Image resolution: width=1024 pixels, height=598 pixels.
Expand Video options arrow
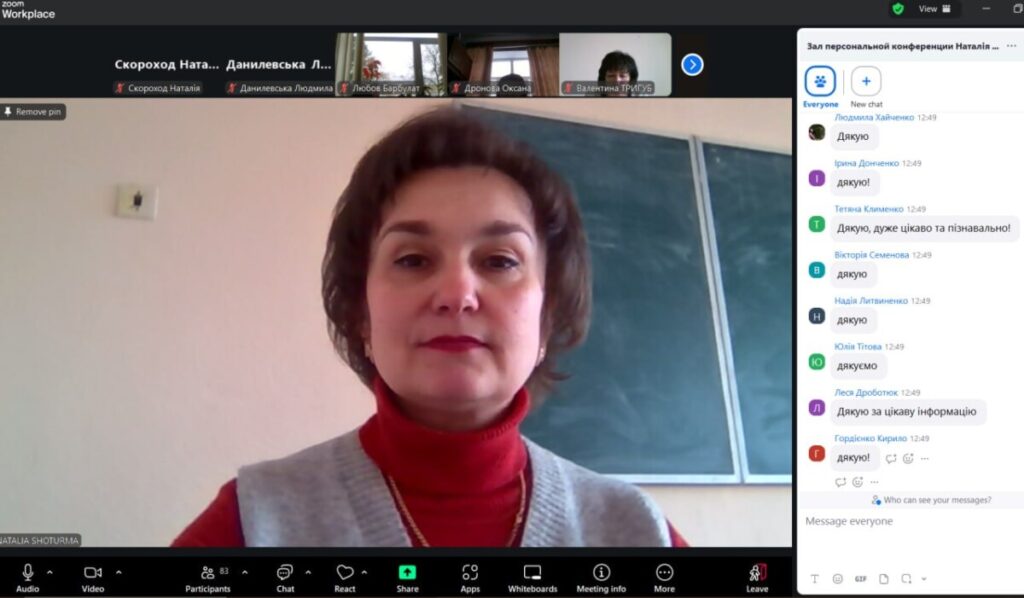pos(119,572)
